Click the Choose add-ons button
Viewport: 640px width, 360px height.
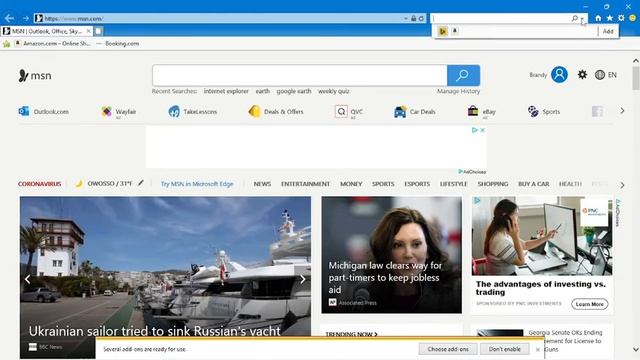point(448,349)
